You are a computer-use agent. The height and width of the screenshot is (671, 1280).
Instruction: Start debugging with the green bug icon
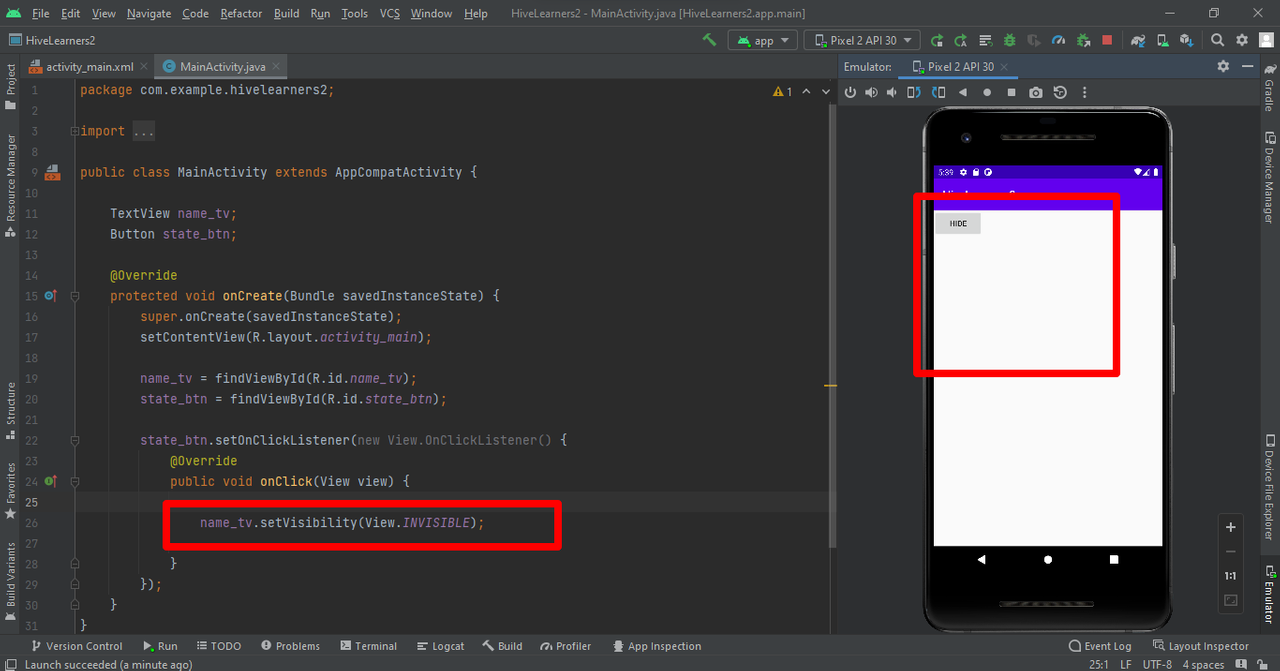[x=1010, y=40]
